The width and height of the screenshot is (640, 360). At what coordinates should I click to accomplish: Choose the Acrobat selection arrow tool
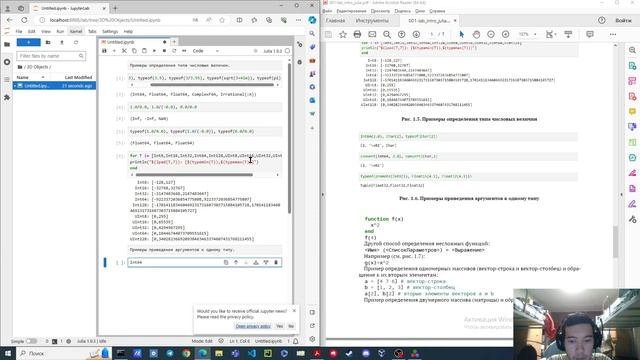[x=462, y=34]
